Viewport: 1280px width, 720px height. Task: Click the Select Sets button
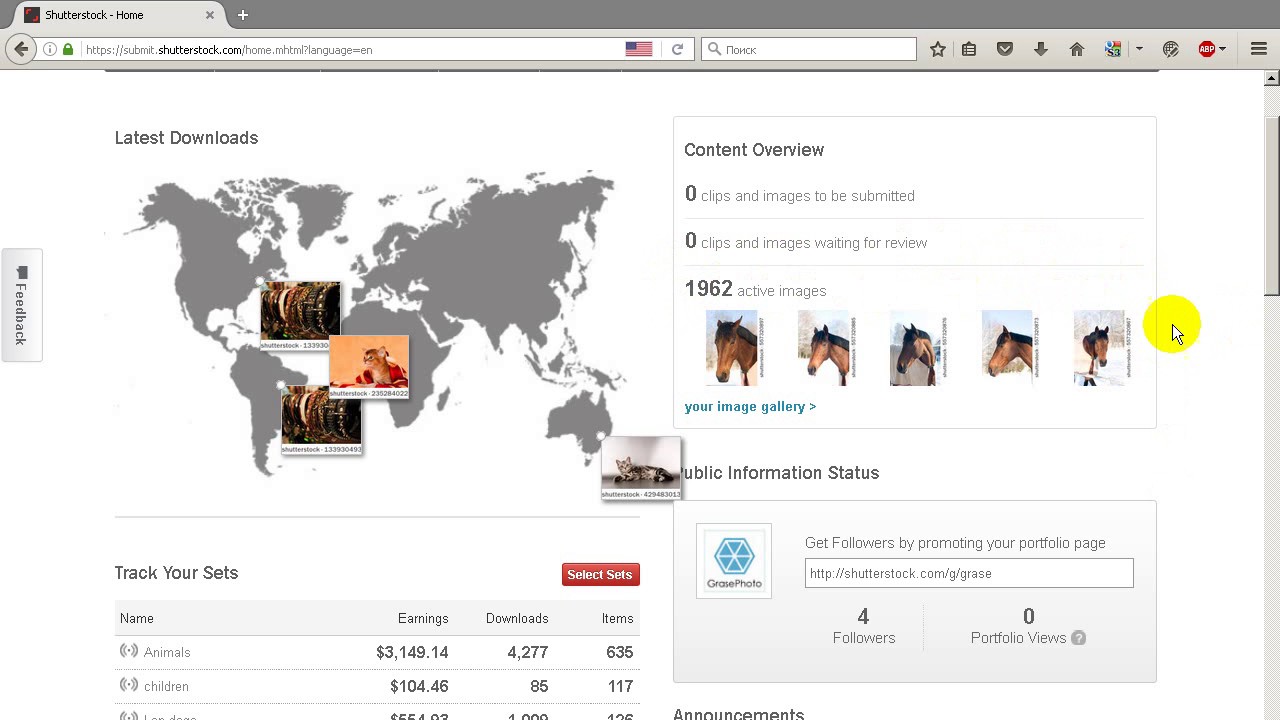600,574
